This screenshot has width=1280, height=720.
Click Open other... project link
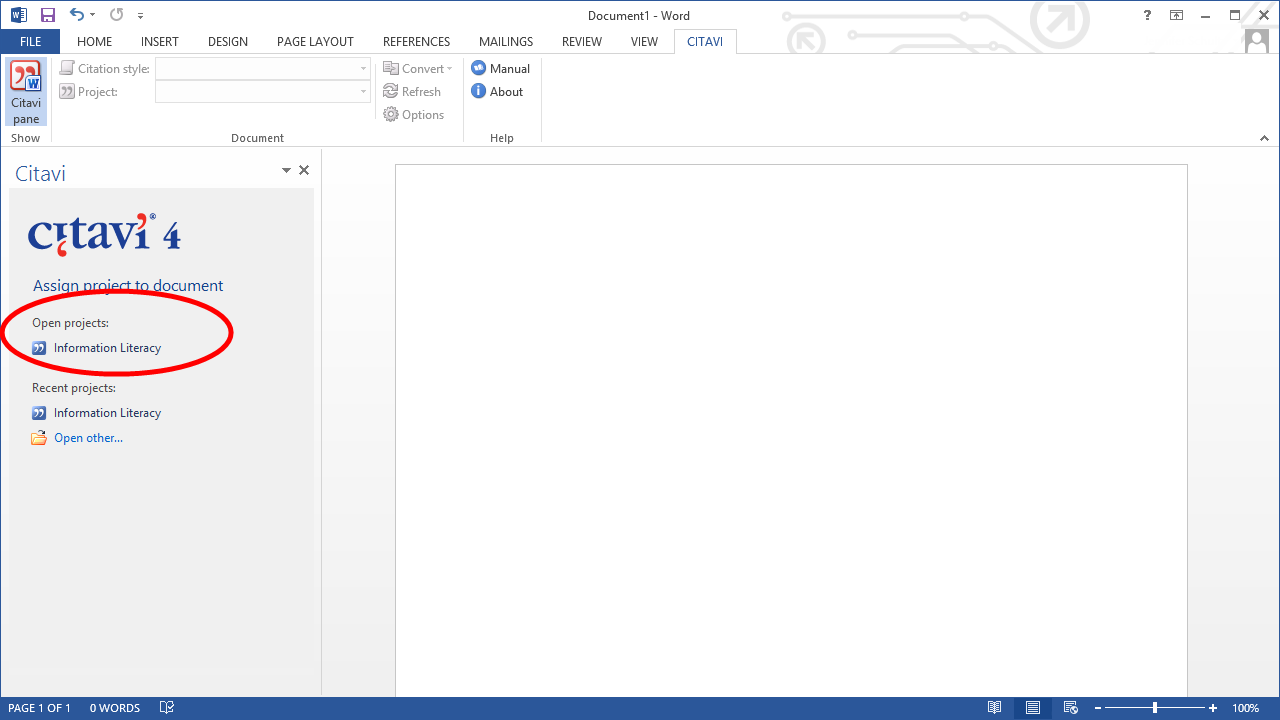point(88,438)
